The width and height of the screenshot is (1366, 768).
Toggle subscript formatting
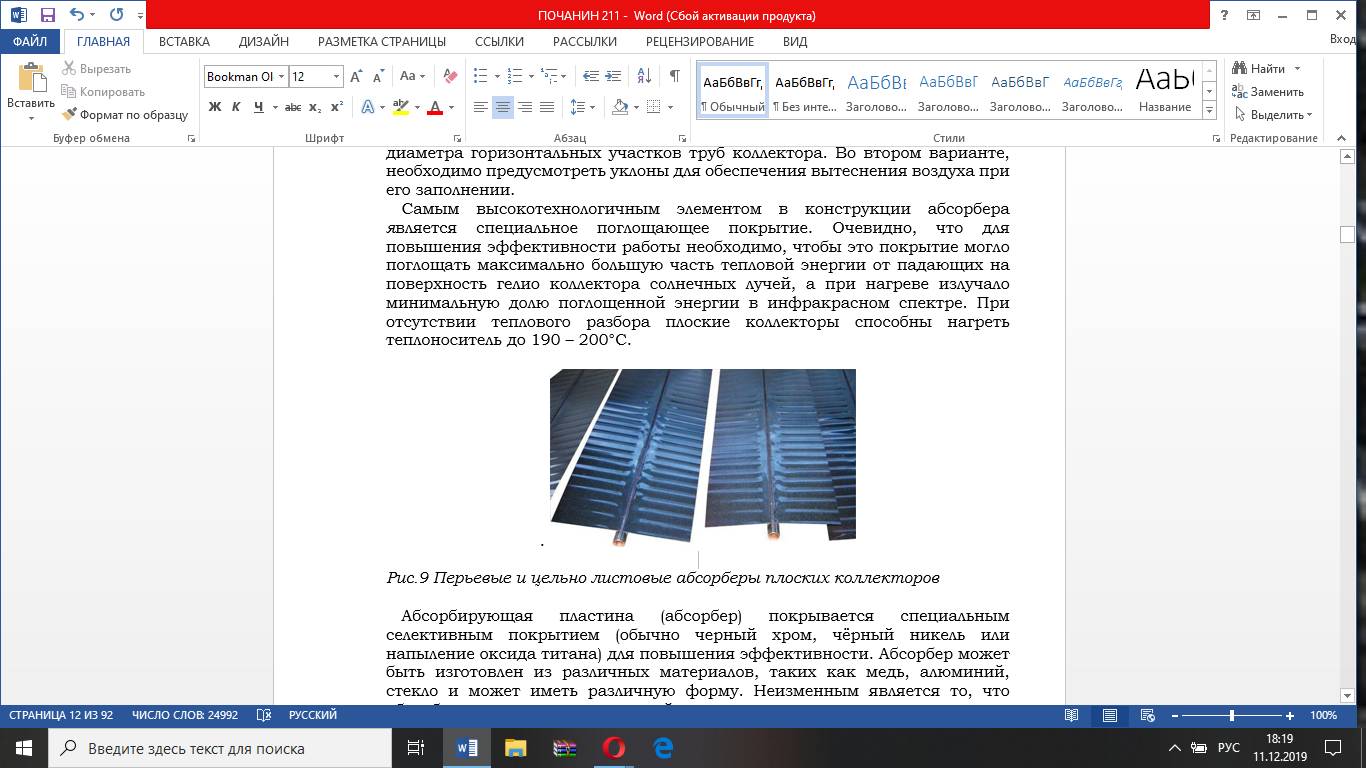point(315,107)
